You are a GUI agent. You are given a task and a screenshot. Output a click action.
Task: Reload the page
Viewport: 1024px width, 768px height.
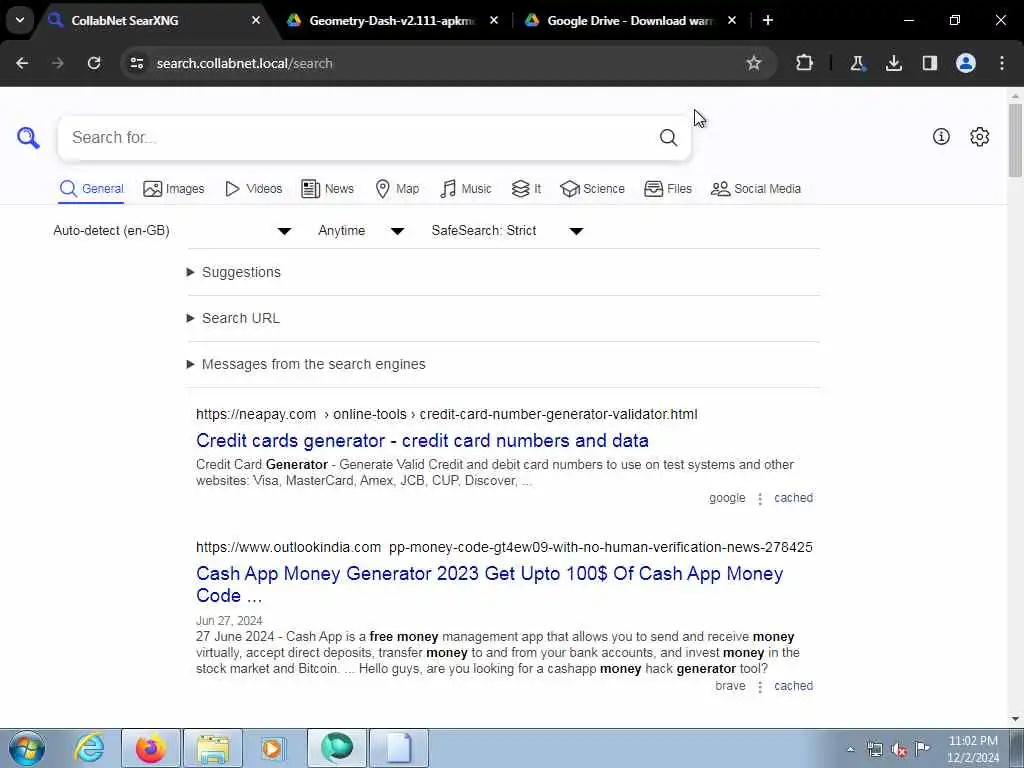coord(94,63)
